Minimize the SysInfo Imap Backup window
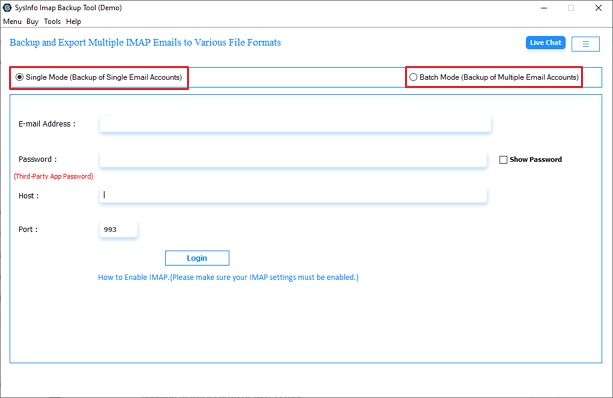This screenshot has width=613, height=398. tap(544, 8)
